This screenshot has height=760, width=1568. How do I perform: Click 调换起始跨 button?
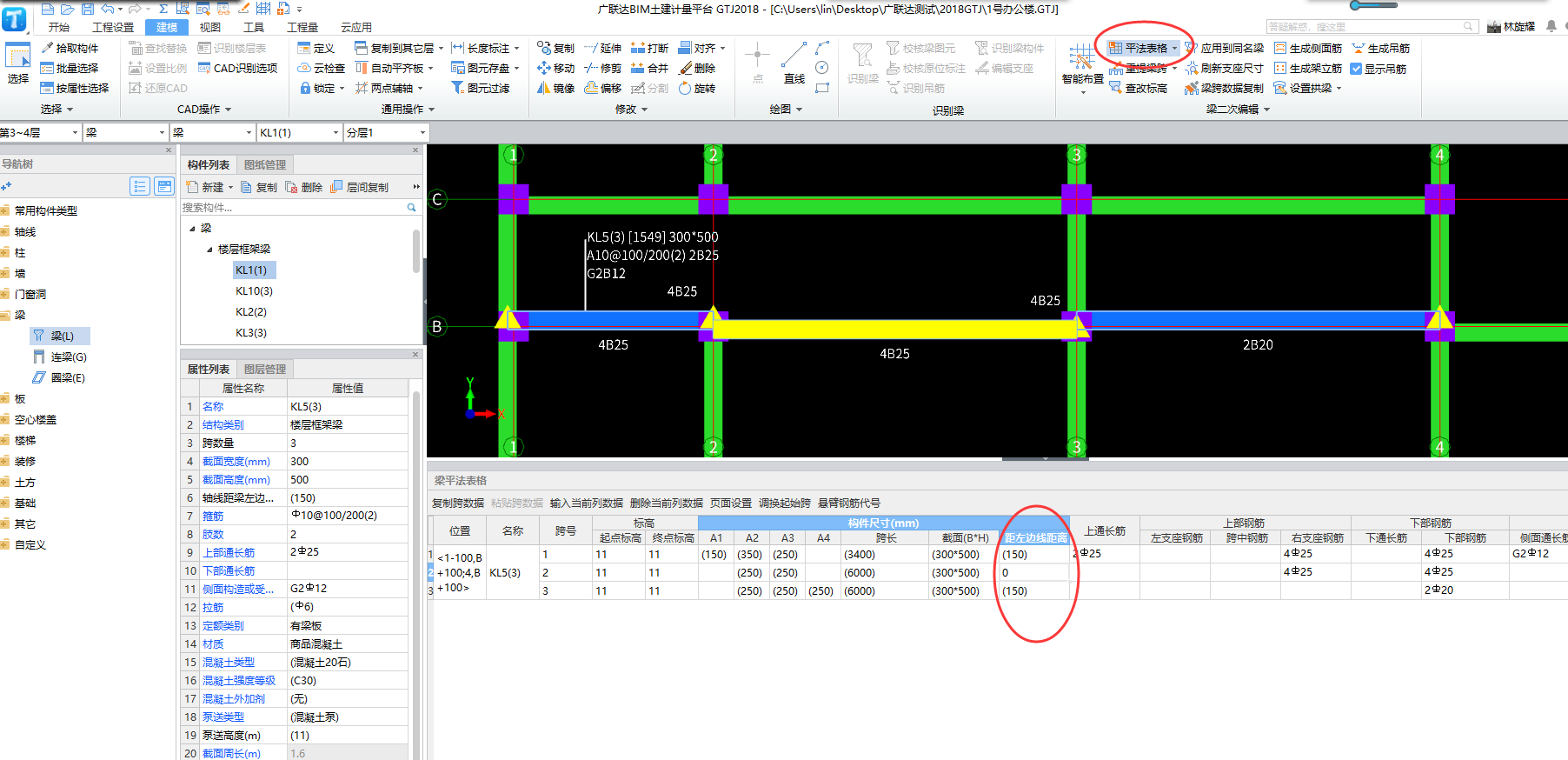(x=785, y=503)
